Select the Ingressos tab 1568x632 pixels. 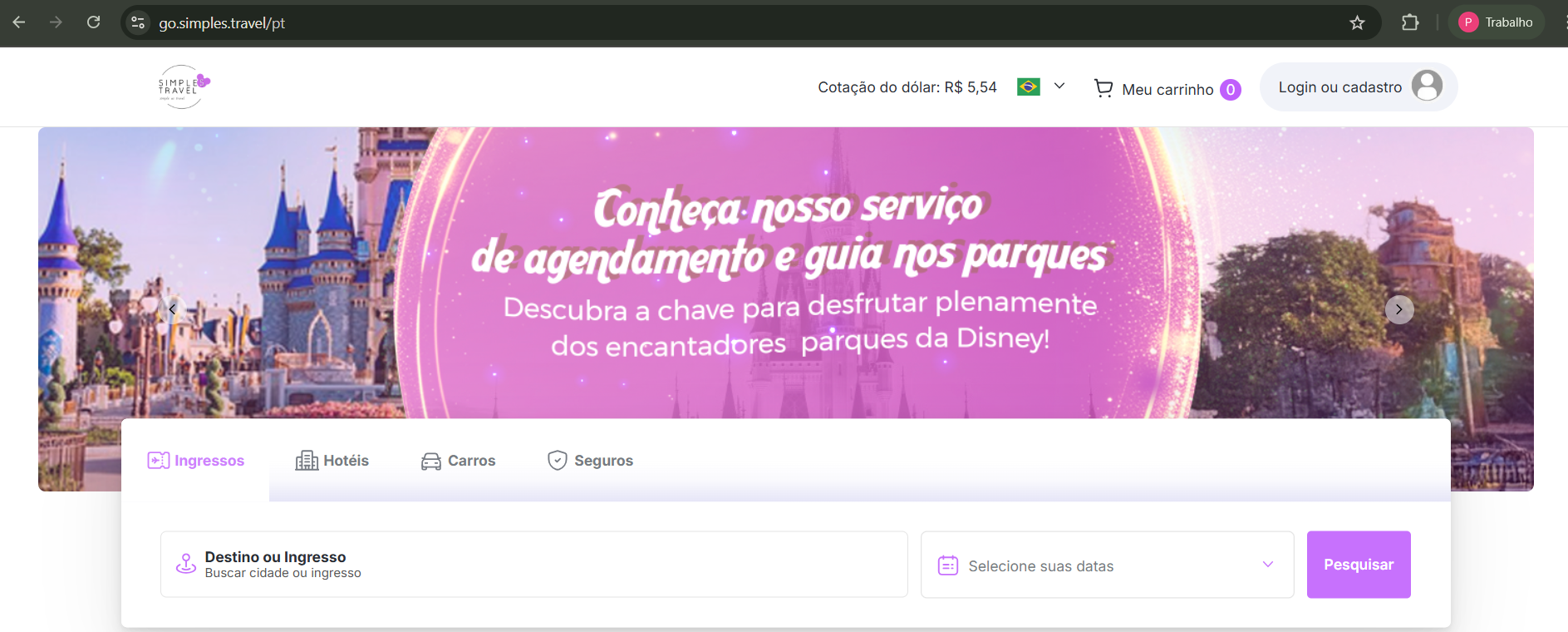(x=196, y=461)
